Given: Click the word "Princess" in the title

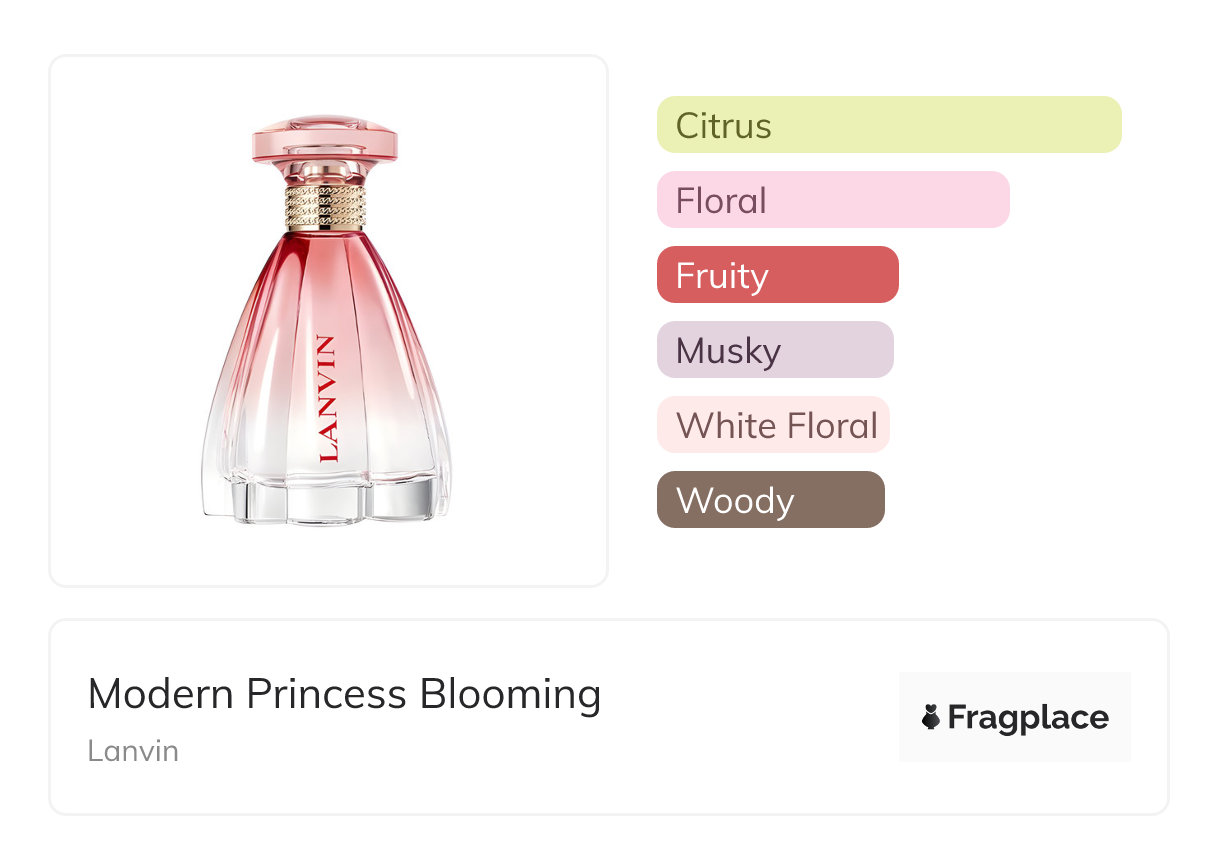Looking at the screenshot, I should (x=326, y=694).
